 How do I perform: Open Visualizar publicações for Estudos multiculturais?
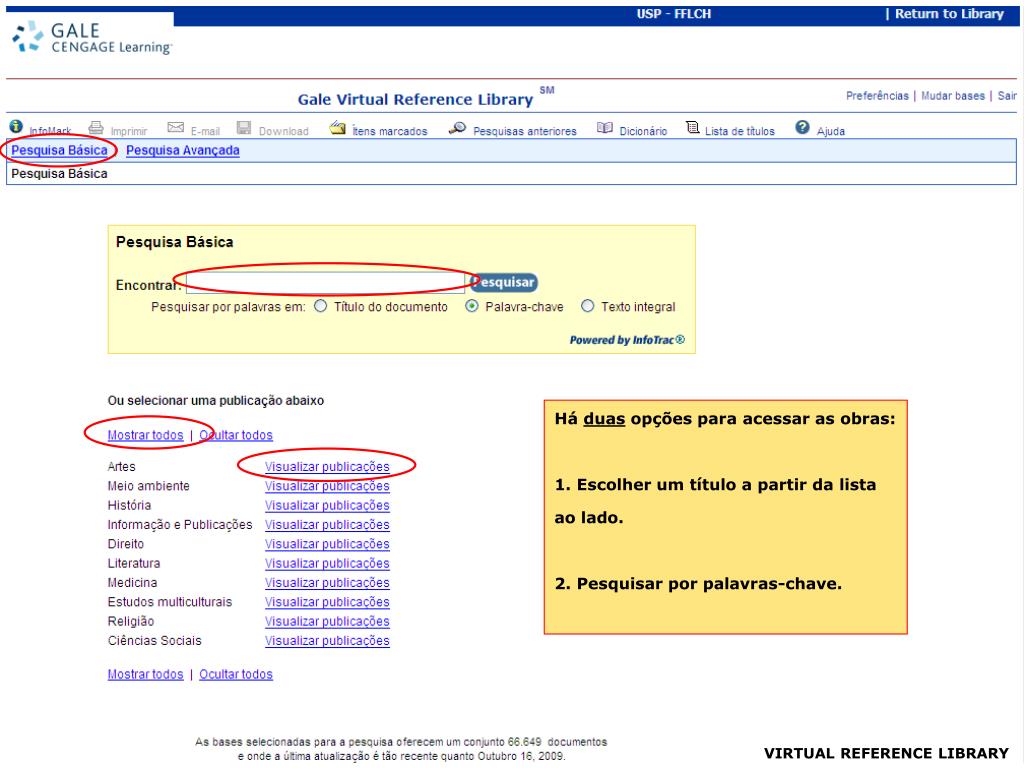point(327,602)
